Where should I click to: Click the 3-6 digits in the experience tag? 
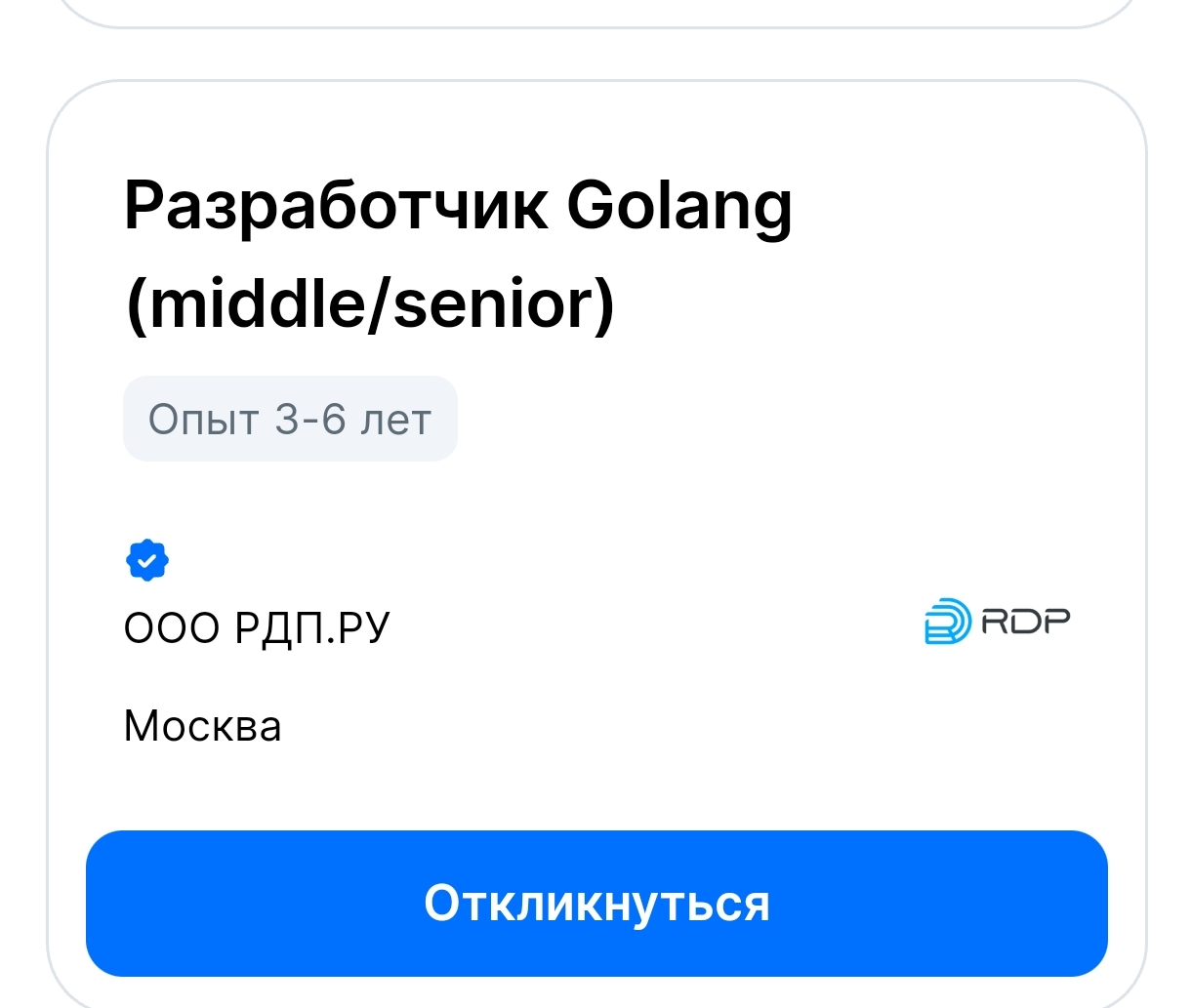[310, 420]
